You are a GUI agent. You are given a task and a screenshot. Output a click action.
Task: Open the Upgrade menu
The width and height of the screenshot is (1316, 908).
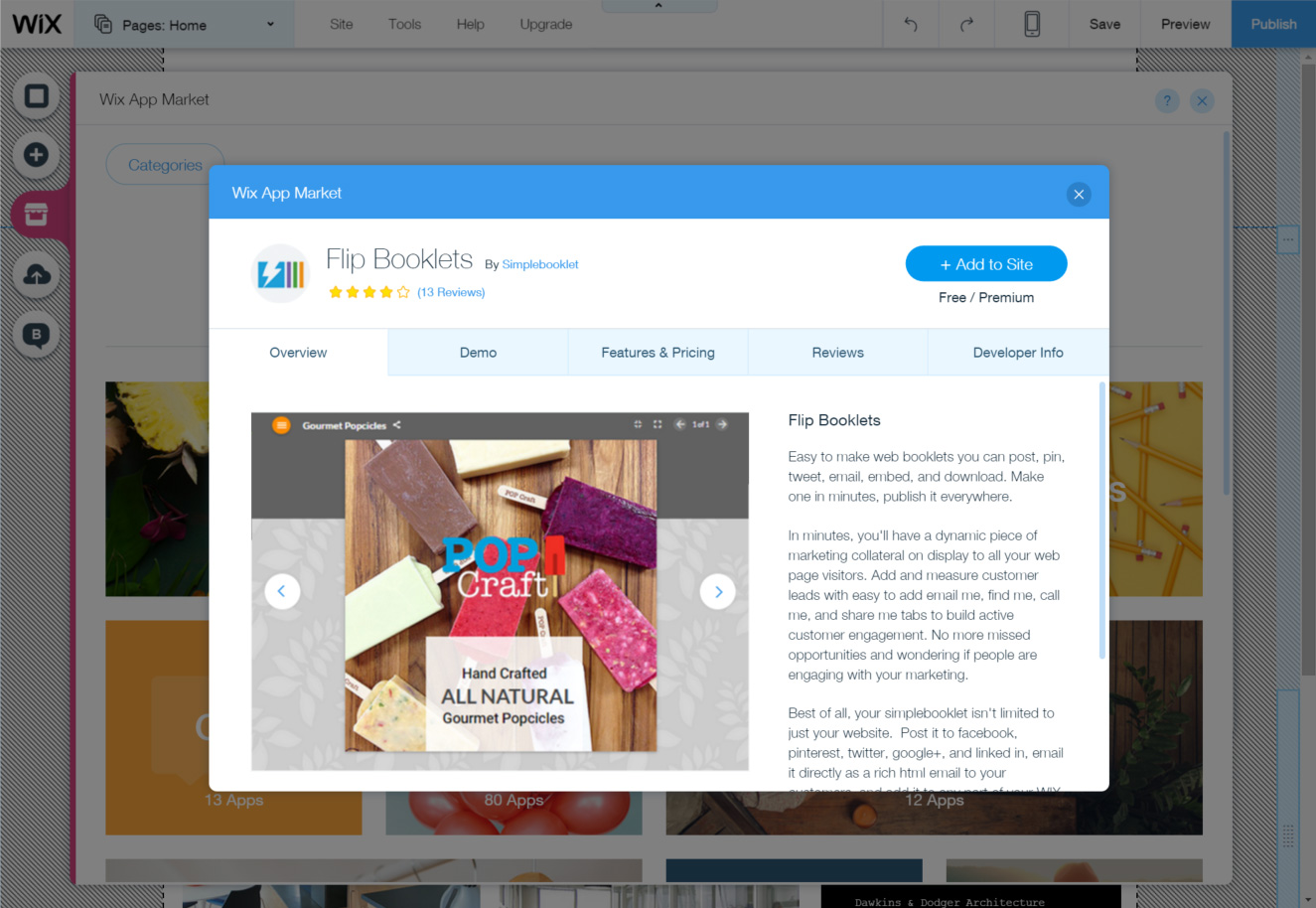(x=545, y=24)
